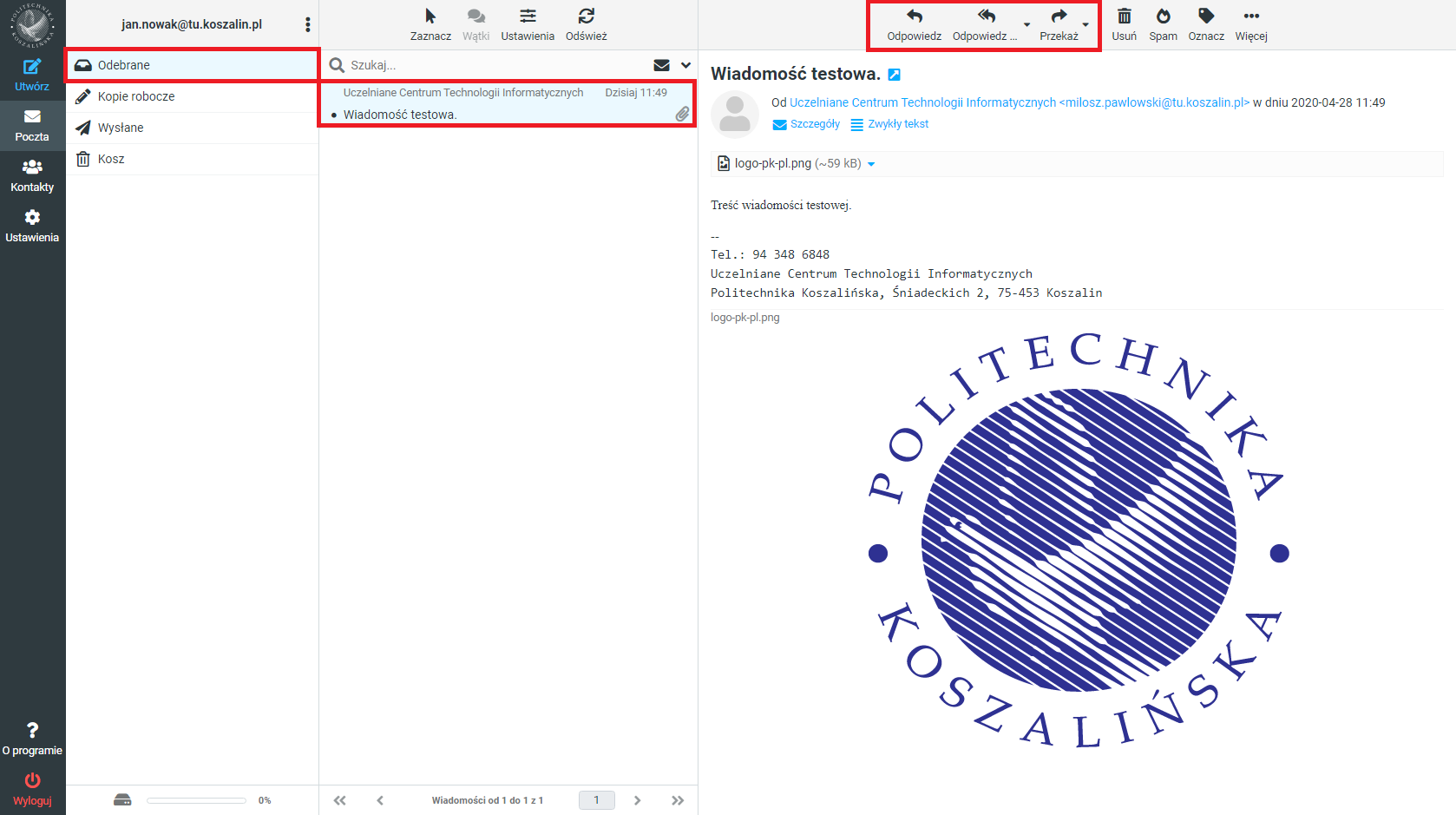Open the Wysłane sent folder

click(193, 128)
